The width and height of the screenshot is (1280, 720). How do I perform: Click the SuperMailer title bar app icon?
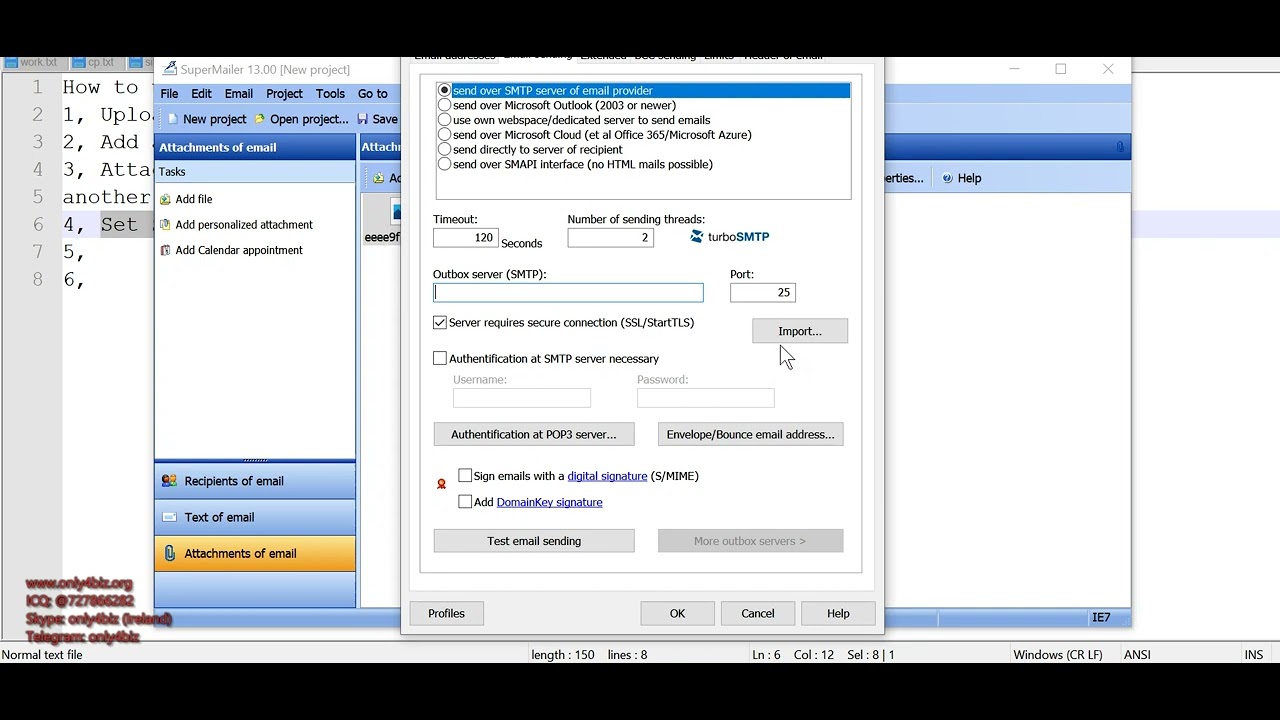(x=170, y=69)
